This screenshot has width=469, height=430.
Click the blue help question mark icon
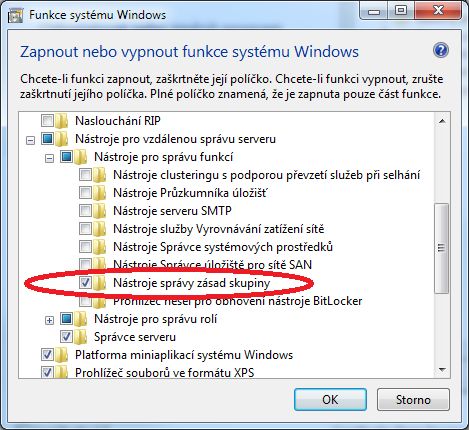441,51
